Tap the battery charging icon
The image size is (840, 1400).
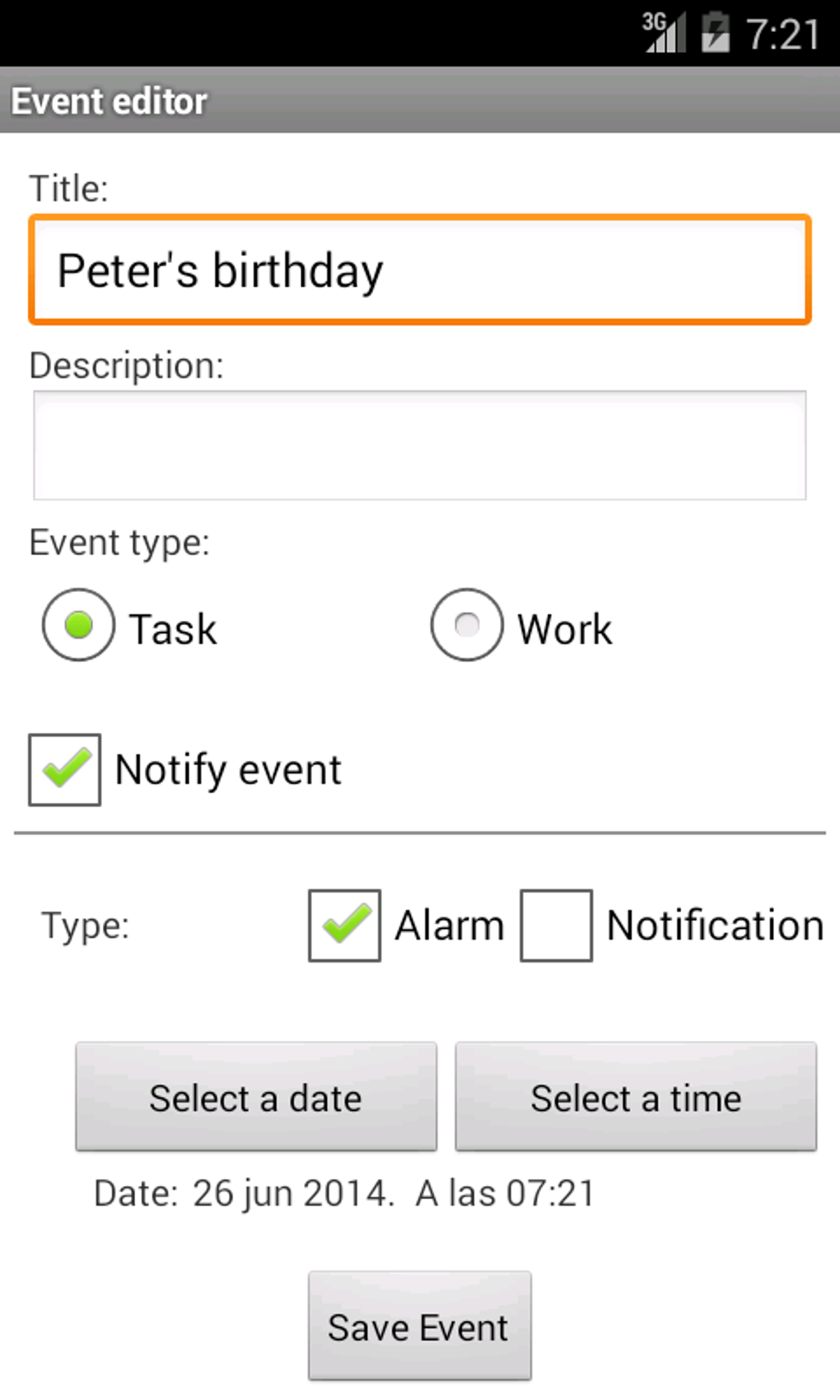pyautogui.click(x=715, y=33)
